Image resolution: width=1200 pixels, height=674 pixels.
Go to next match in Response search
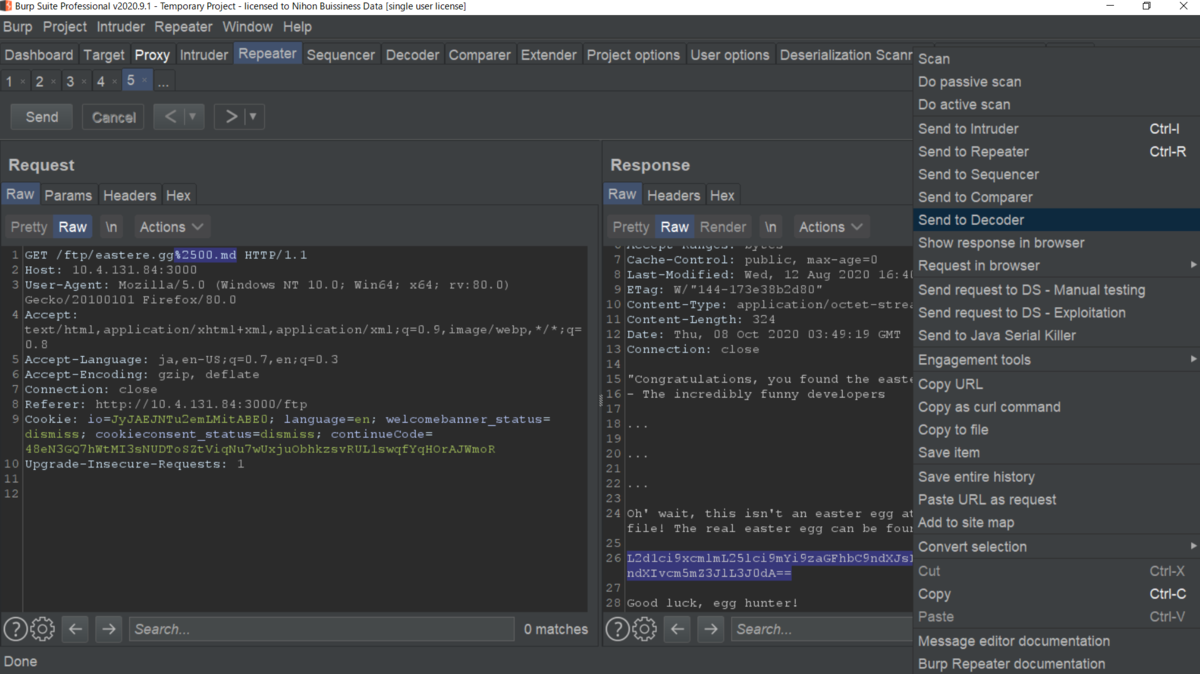pos(711,629)
